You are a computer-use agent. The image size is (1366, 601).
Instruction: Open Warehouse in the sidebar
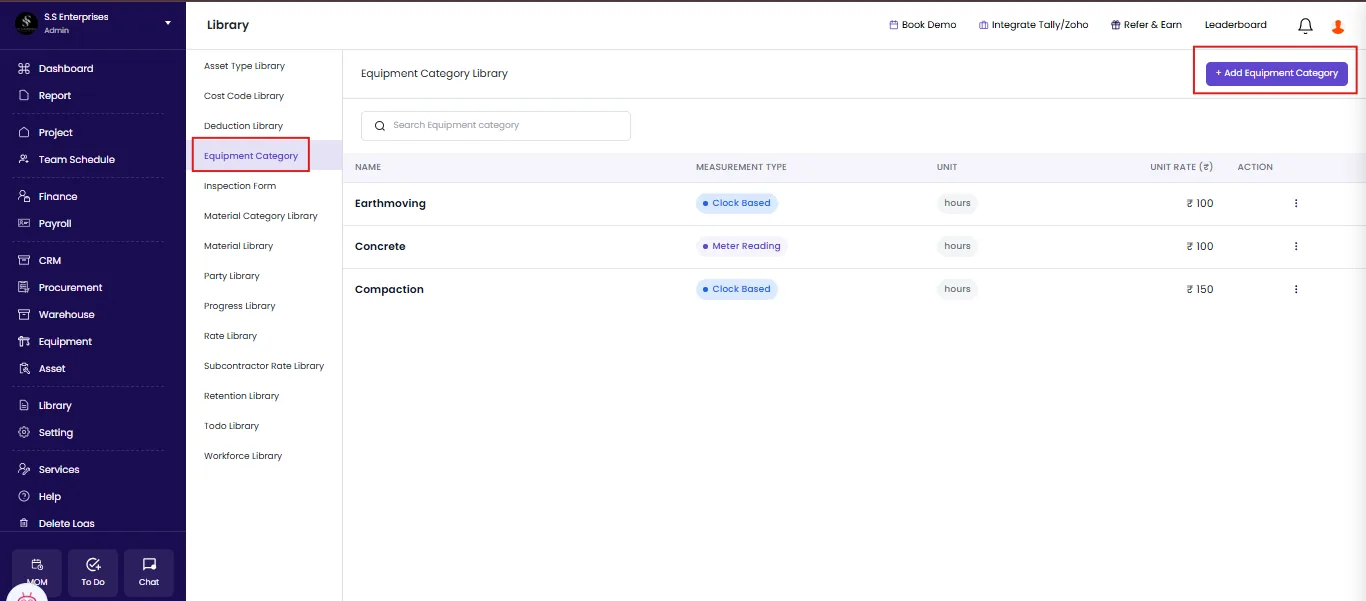pos(66,315)
